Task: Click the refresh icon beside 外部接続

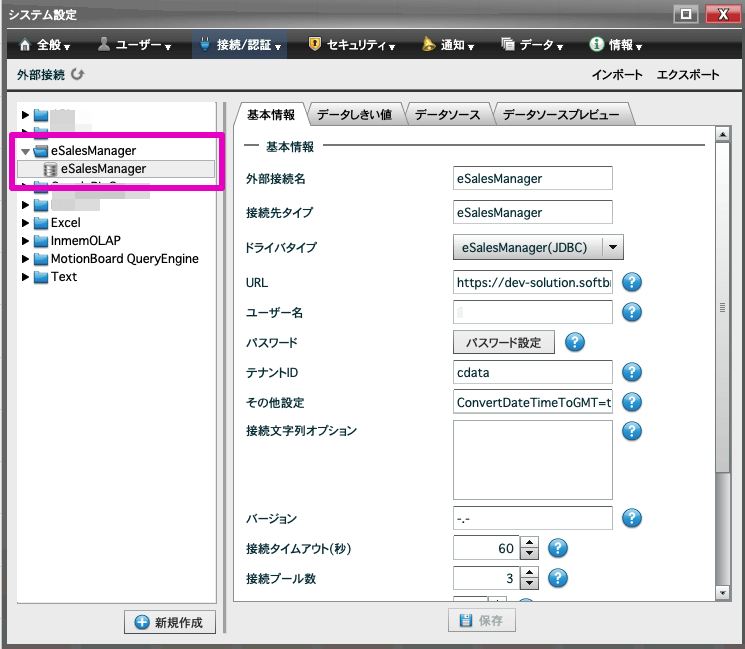Action: 77,74
